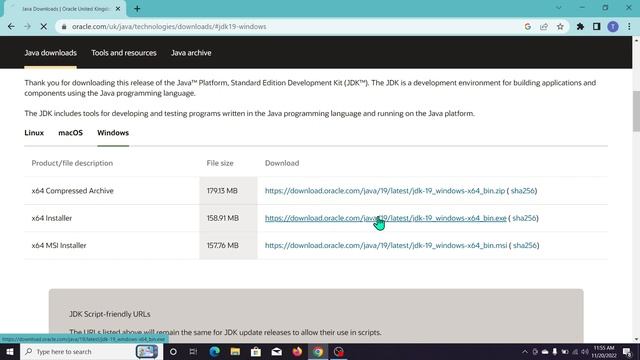This screenshot has height=360, width=640.
Task: Click the x64 Compressed Archive cell
Action: tap(73, 191)
